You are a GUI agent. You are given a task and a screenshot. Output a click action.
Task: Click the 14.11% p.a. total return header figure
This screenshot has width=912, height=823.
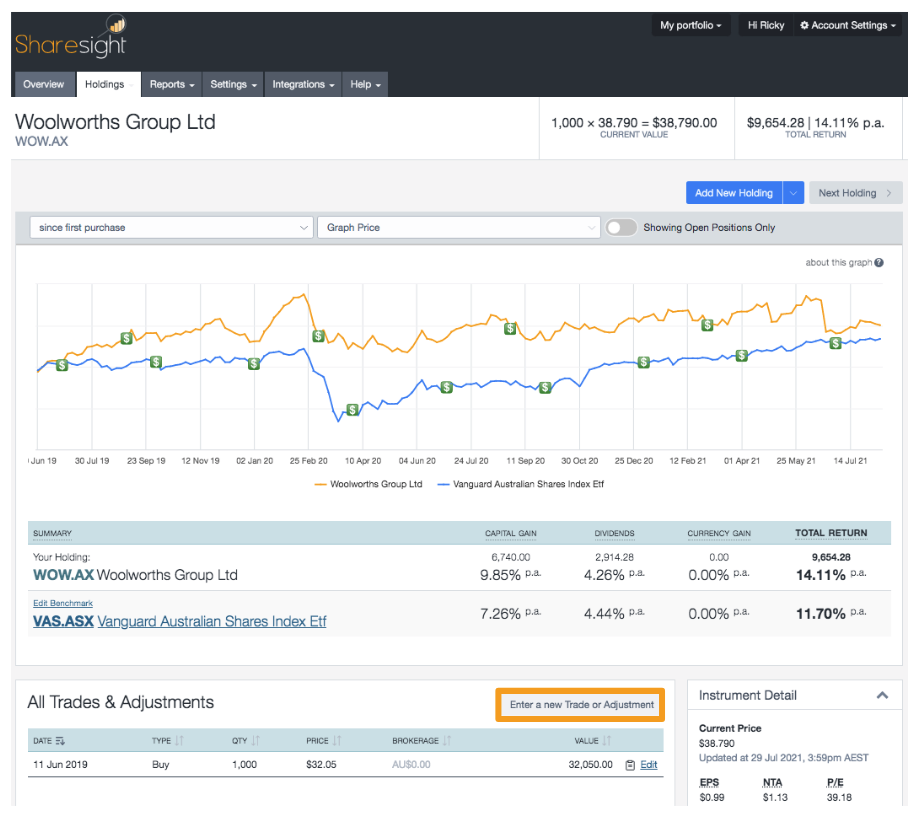click(849, 123)
